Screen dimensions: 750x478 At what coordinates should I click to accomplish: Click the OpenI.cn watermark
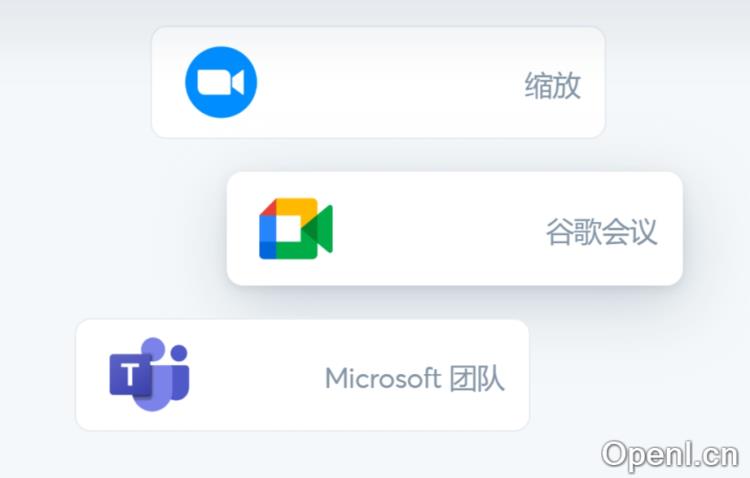click(670, 455)
